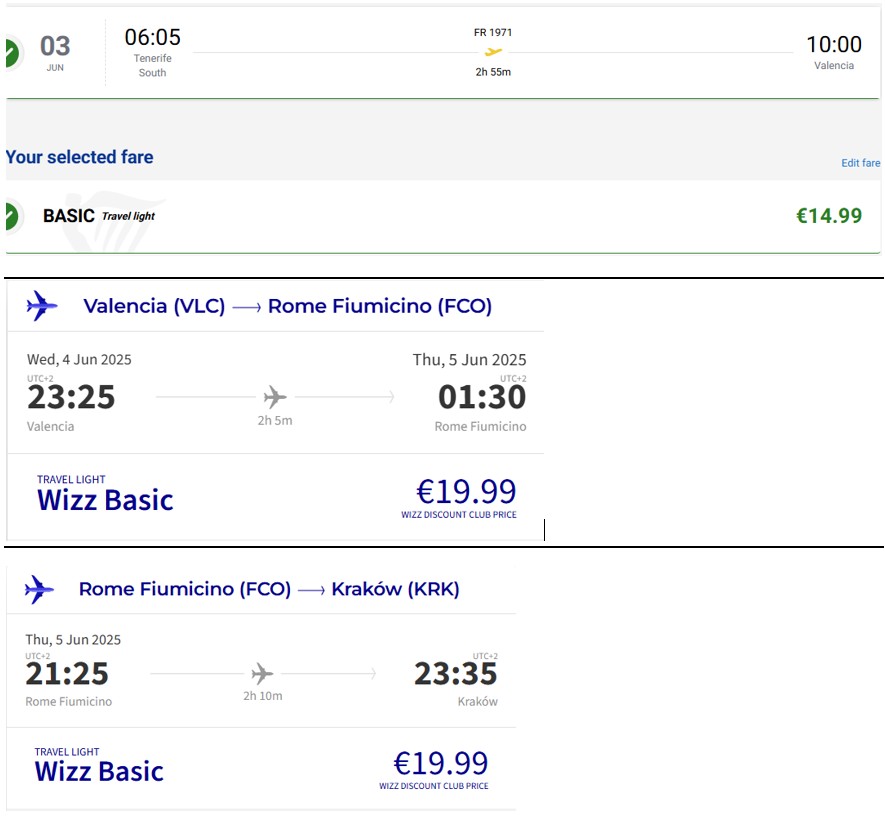Click the FR 1971 flight number

[493, 33]
